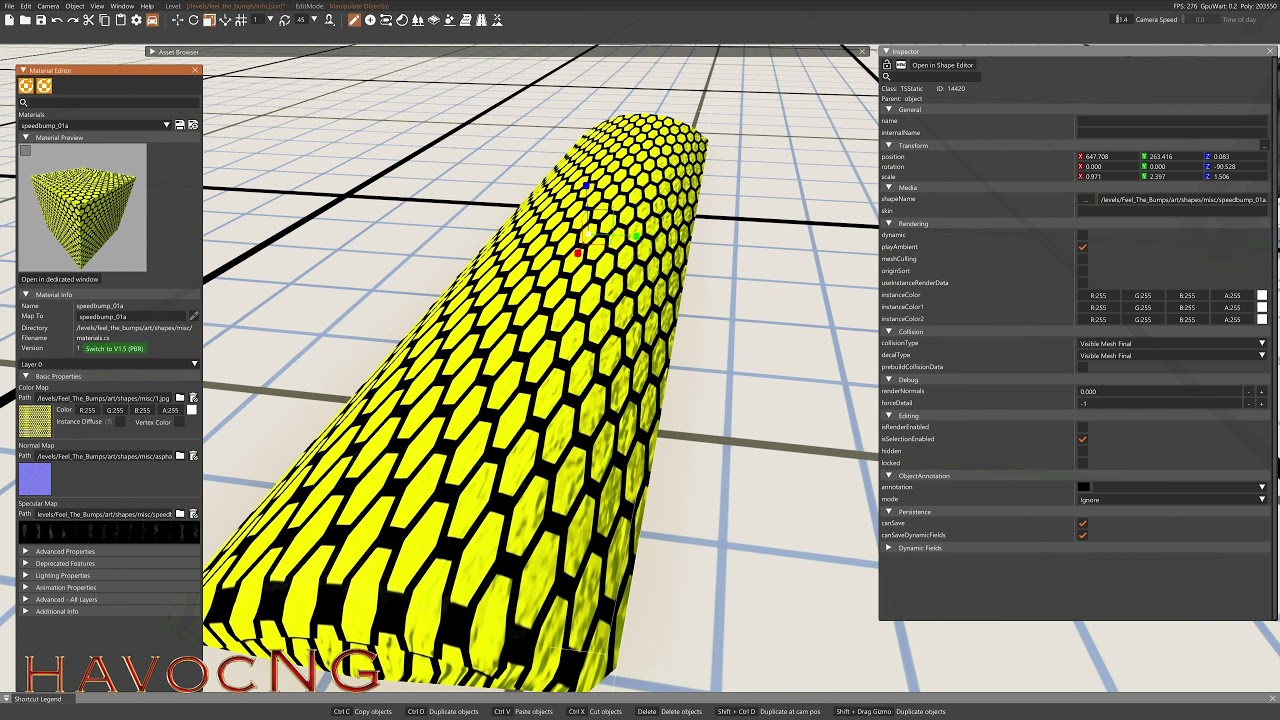
Task: Open the annotation mode dropdown
Action: [x=1172, y=499]
